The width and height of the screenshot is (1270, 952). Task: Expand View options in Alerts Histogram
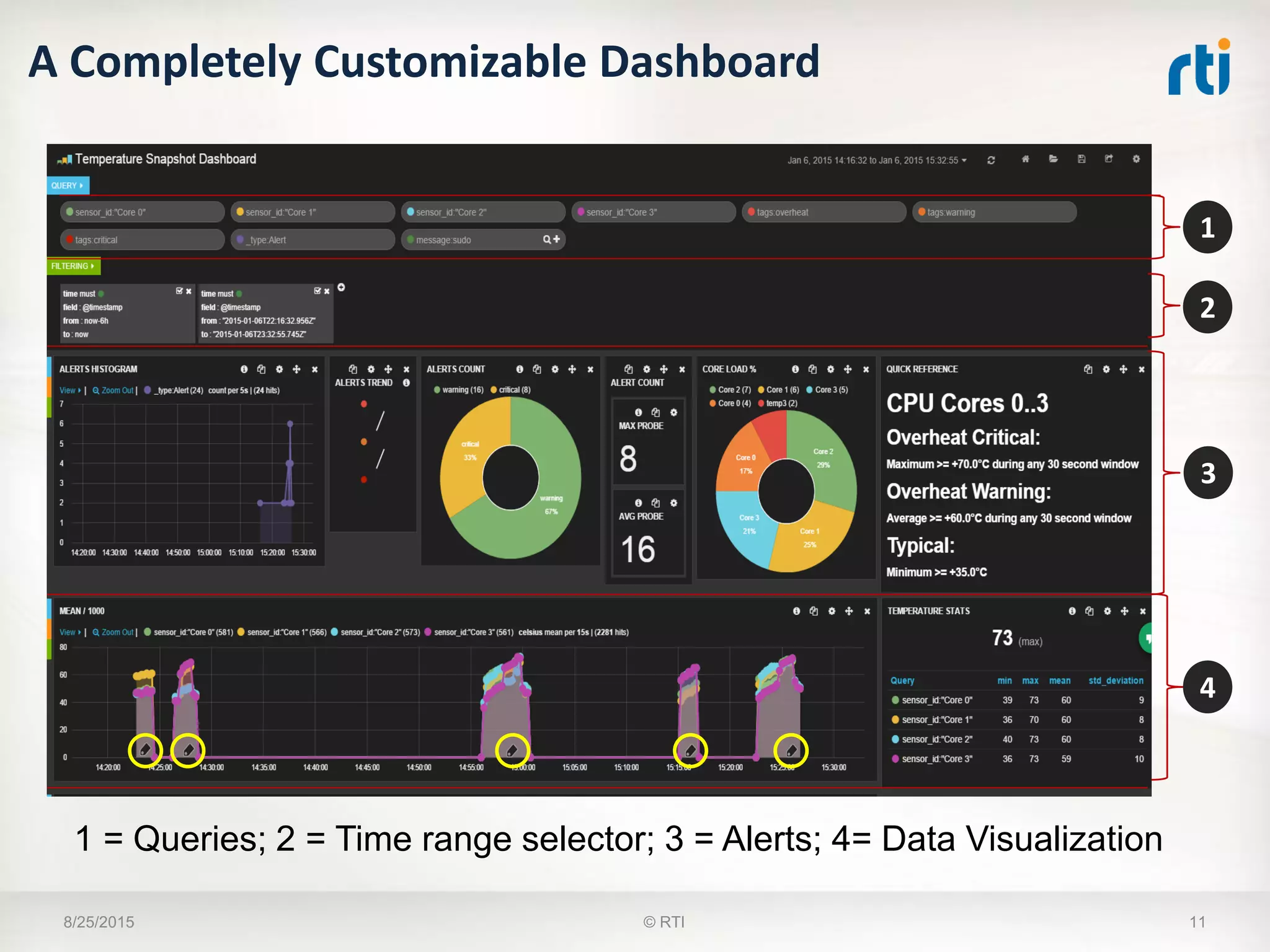pos(70,390)
